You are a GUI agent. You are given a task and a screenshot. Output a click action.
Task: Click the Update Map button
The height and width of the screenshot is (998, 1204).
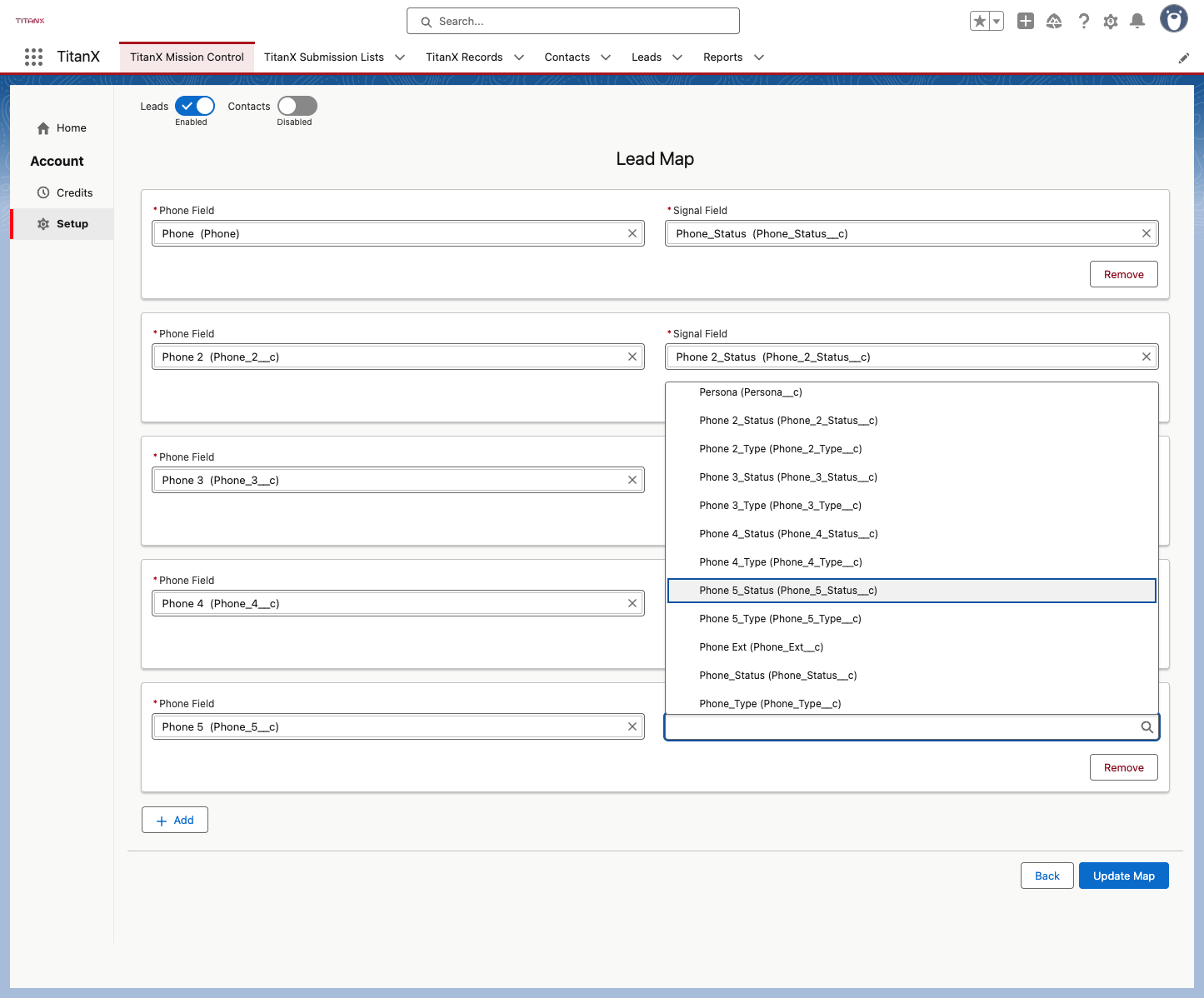(x=1124, y=876)
